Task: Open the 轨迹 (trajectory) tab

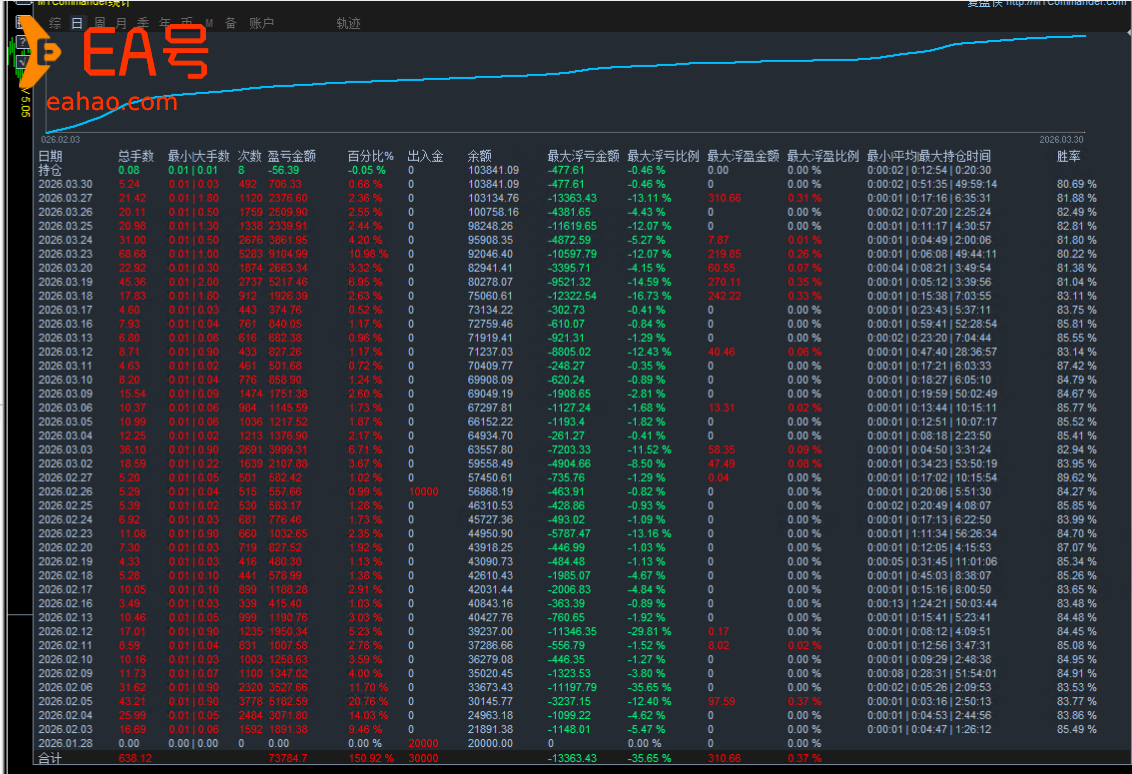Action: 348,23
